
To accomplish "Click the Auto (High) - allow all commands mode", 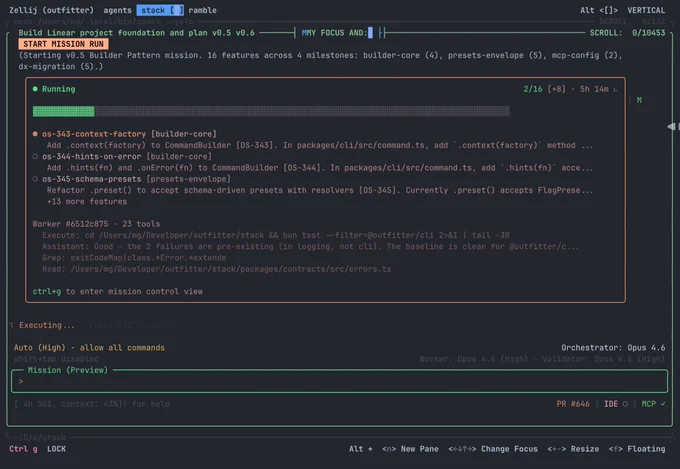I will [89, 348].
